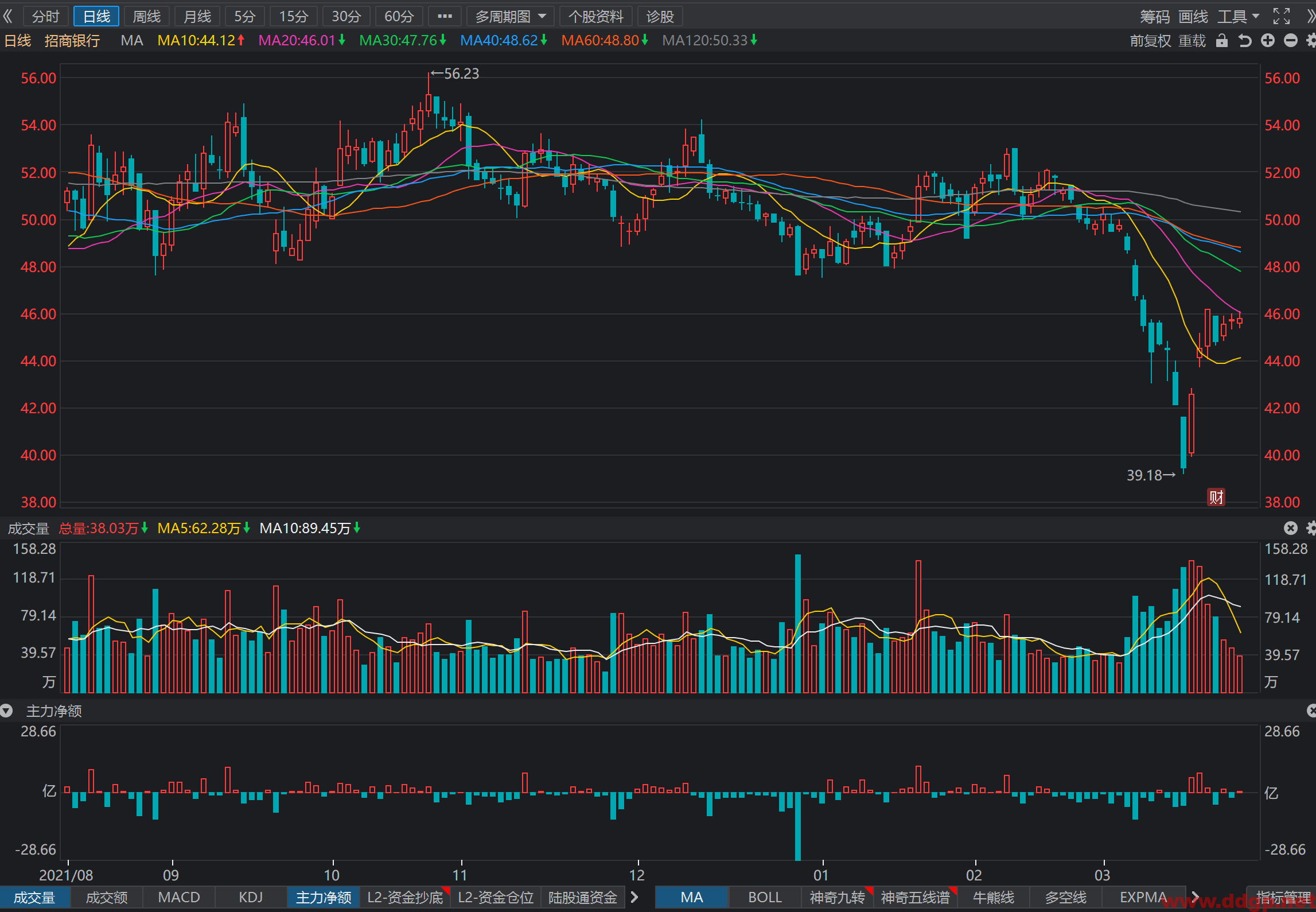Click 重载 reload button

click(x=1192, y=41)
